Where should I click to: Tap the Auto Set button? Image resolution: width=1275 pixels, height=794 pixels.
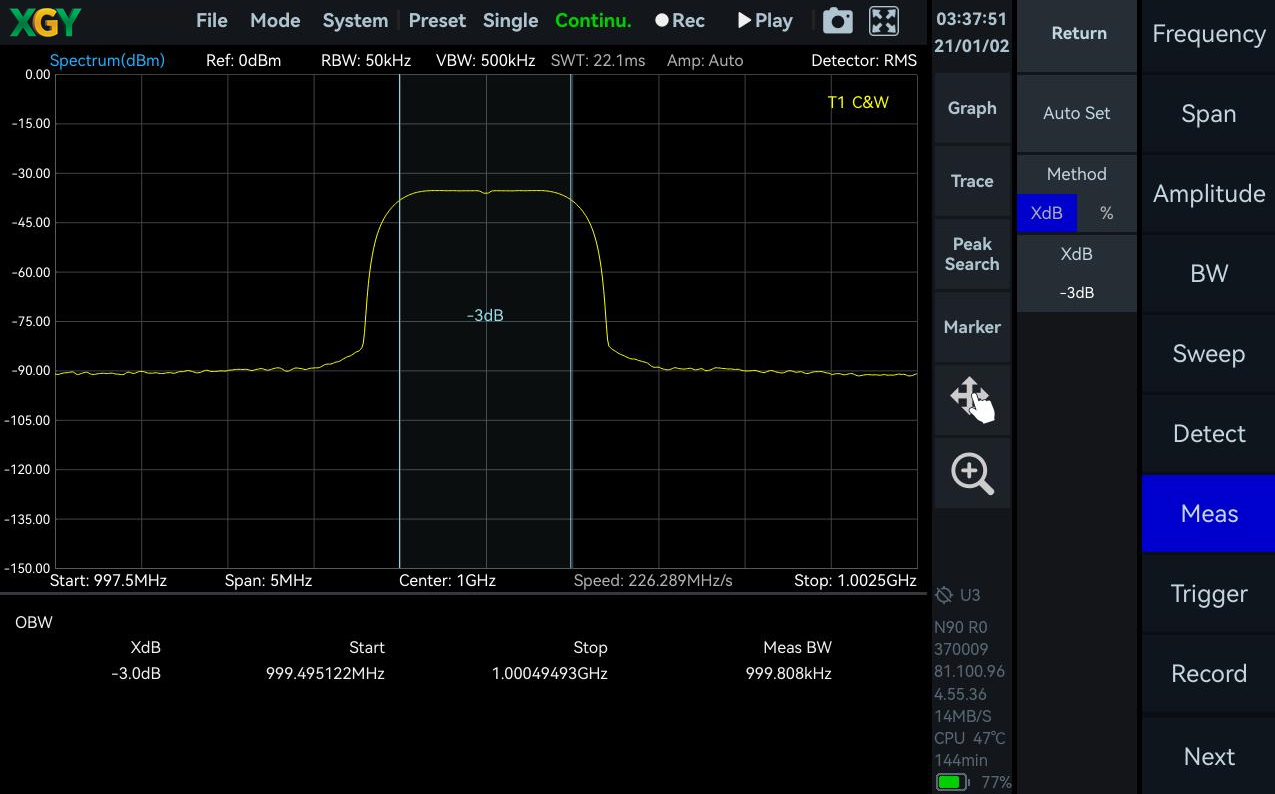click(1077, 113)
